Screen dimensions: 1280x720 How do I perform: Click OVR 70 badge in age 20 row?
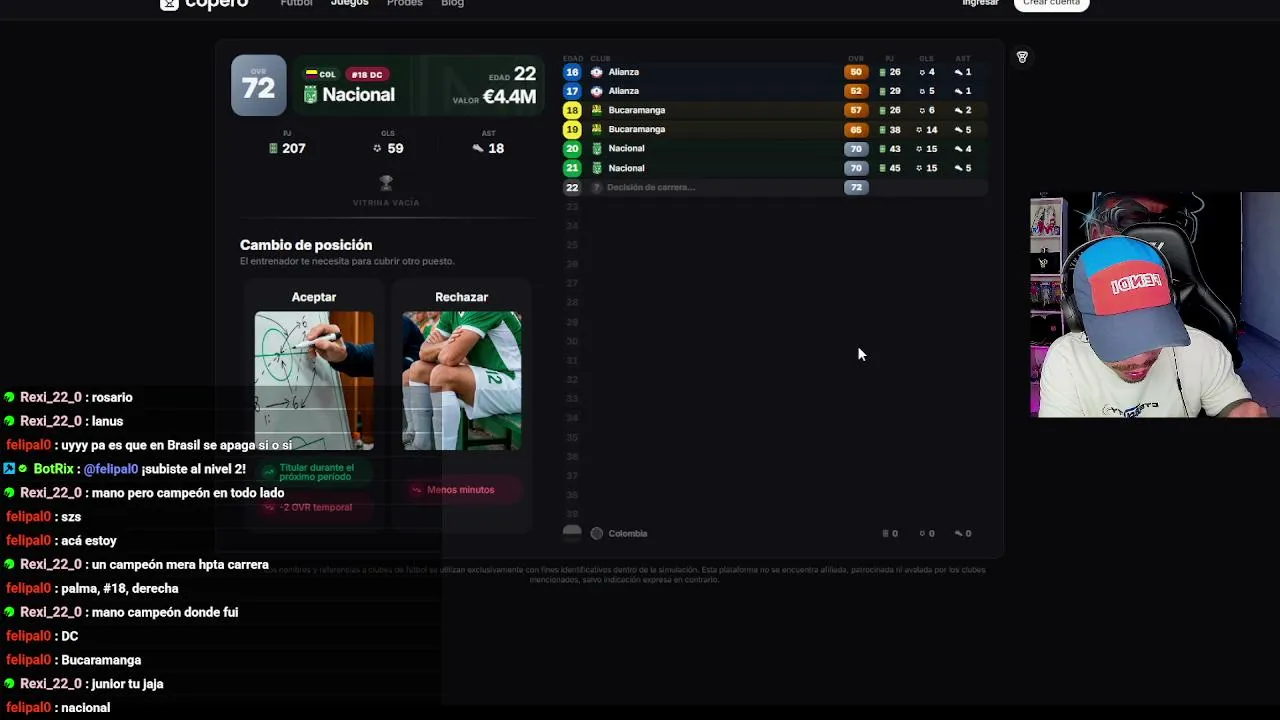pyautogui.click(x=856, y=149)
